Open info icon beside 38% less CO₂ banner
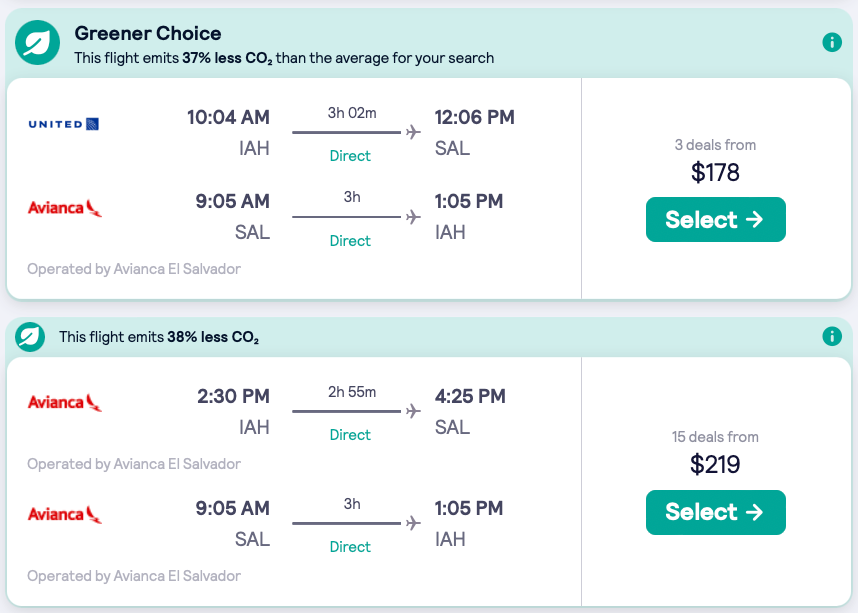Screen dimensions: 858x613 coord(831,336)
